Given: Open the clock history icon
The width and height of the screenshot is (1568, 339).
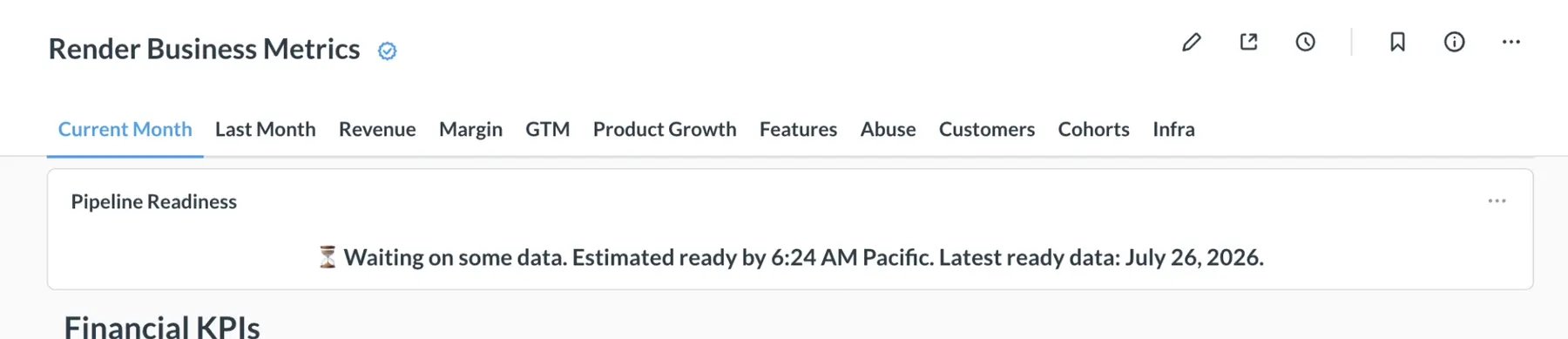Looking at the screenshot, I should click(x=1305, y=42).
